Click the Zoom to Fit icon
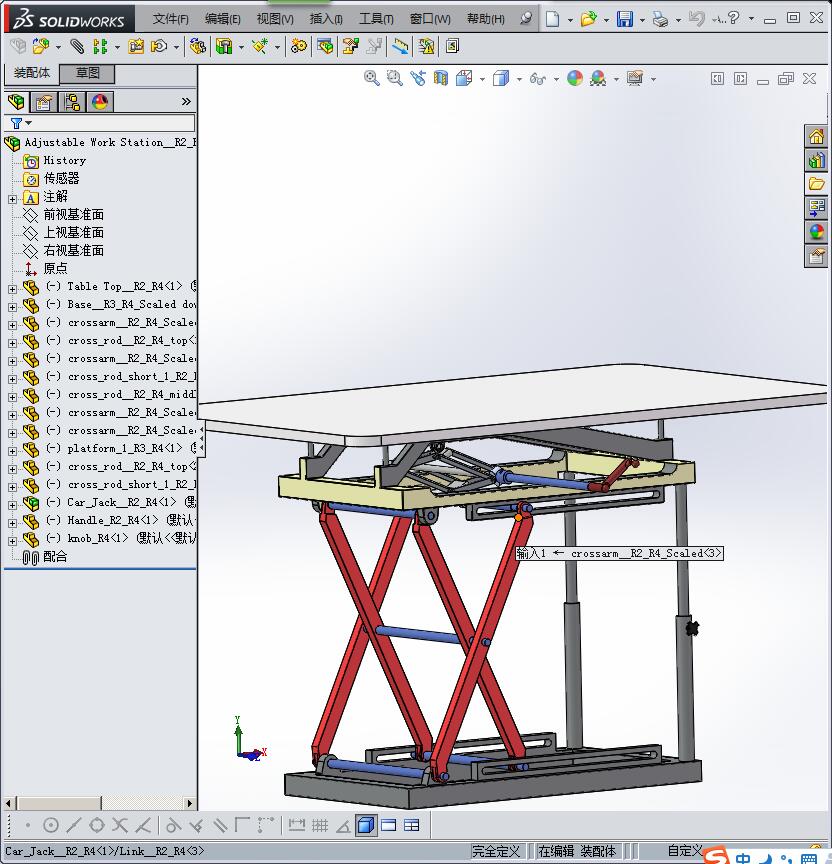The image size is (832, 864). coord(371,78)
